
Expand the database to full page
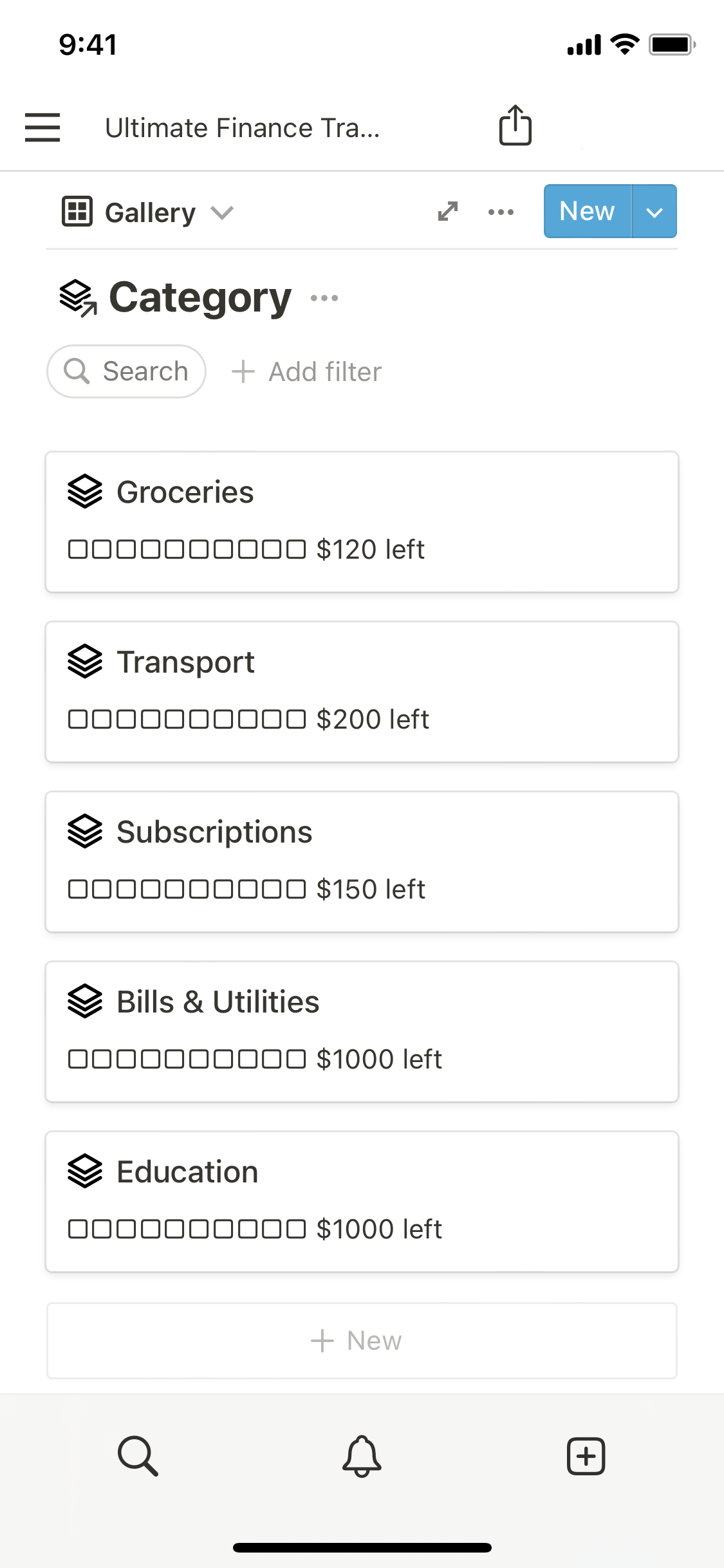click(x=448, y=212)
